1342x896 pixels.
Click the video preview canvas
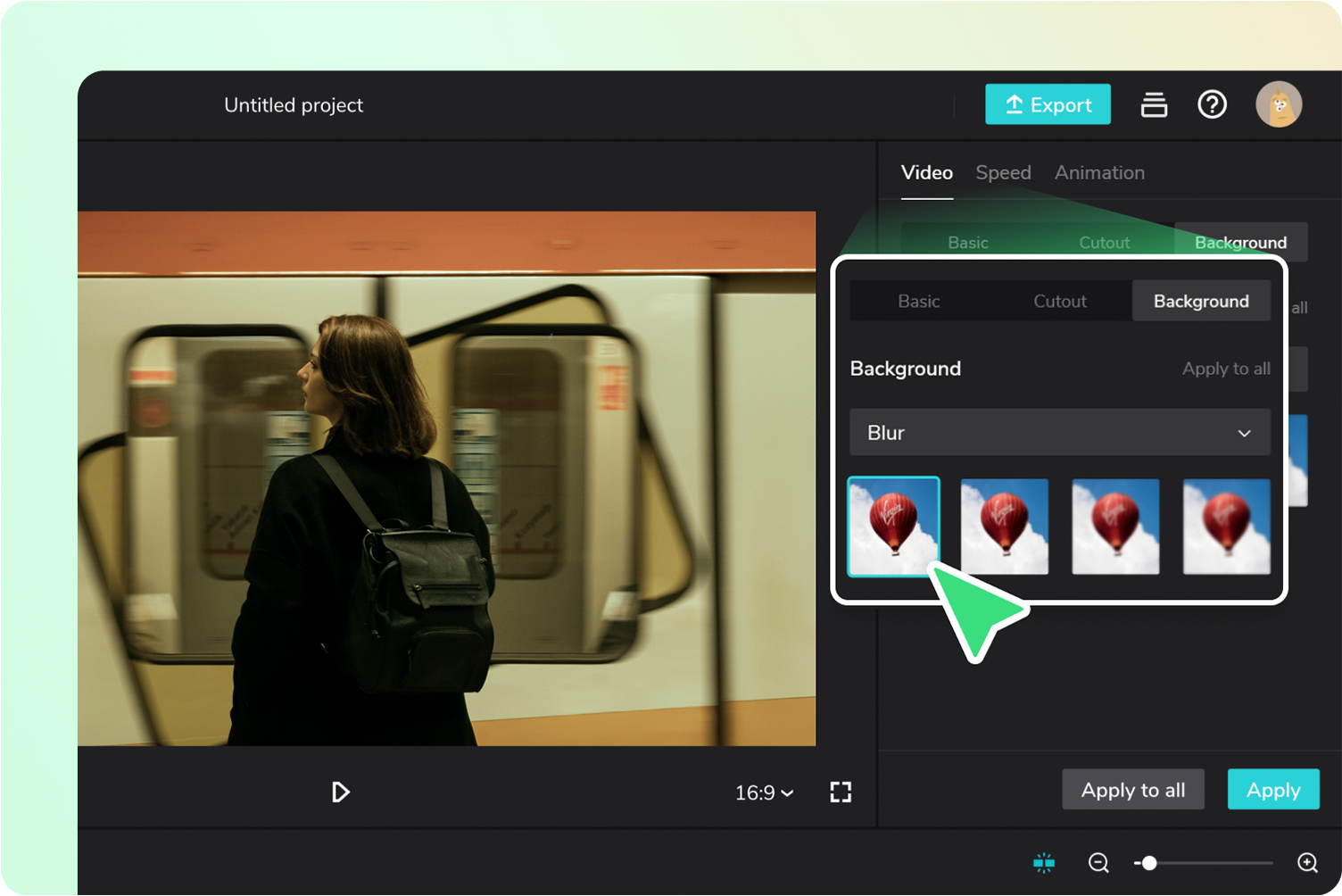[446, 478]
